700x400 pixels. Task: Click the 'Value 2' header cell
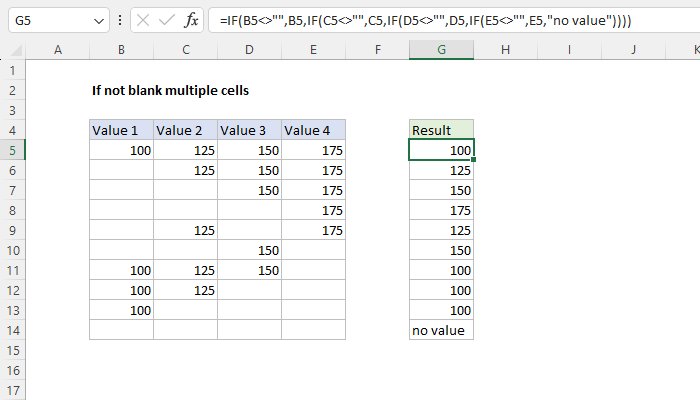pyautogui.click(x=186, y=130)
